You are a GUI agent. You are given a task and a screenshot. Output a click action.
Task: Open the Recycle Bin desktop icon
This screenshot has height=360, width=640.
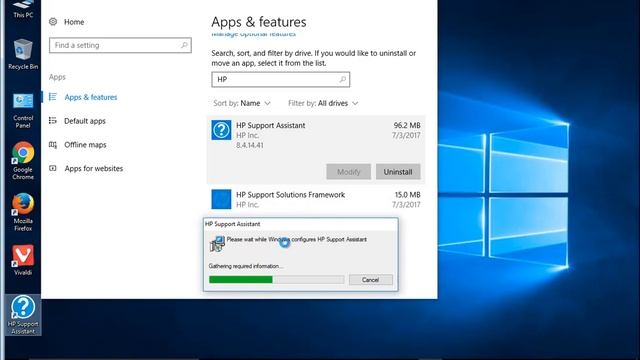pyautogui.click(x=23, y=54)
